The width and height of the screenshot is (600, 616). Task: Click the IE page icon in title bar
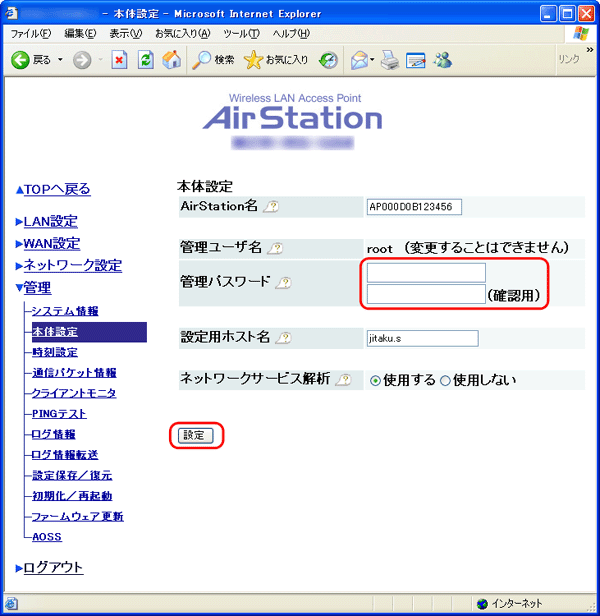point(11,14)
